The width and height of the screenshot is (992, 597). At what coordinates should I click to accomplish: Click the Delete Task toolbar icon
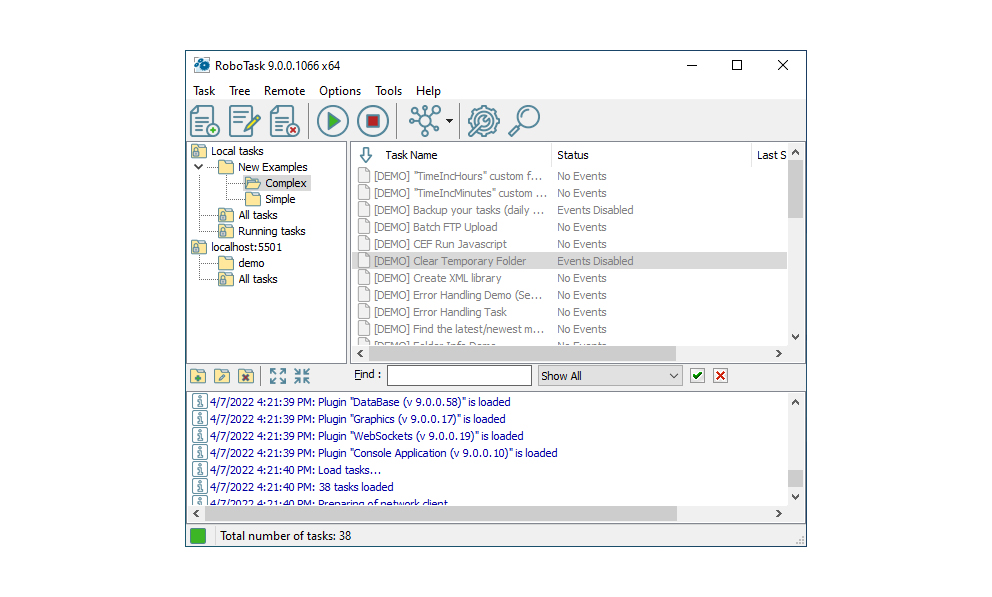[x=284, y=121]
